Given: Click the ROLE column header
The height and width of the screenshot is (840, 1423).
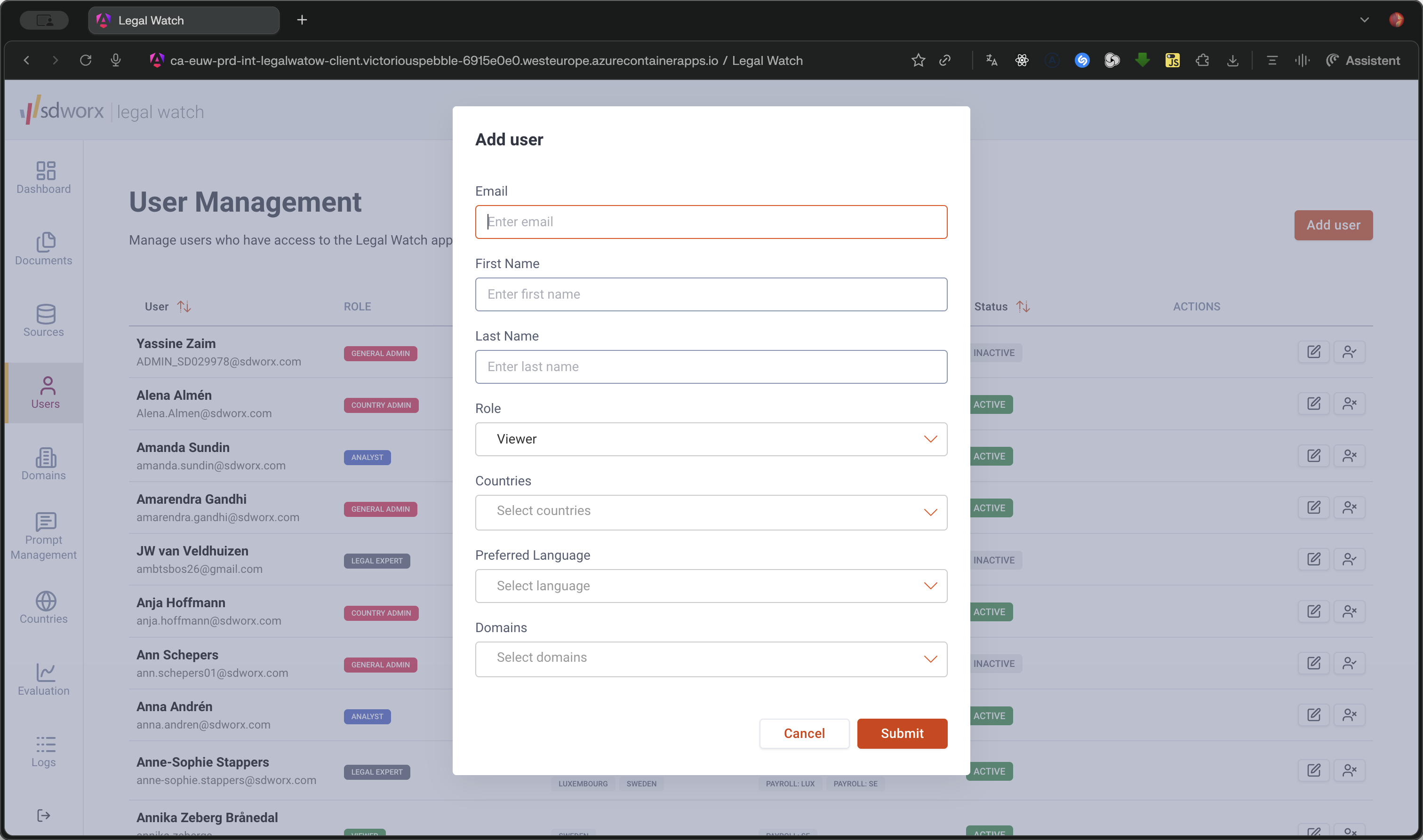Looking at the screenshot, I should [357, 306].
